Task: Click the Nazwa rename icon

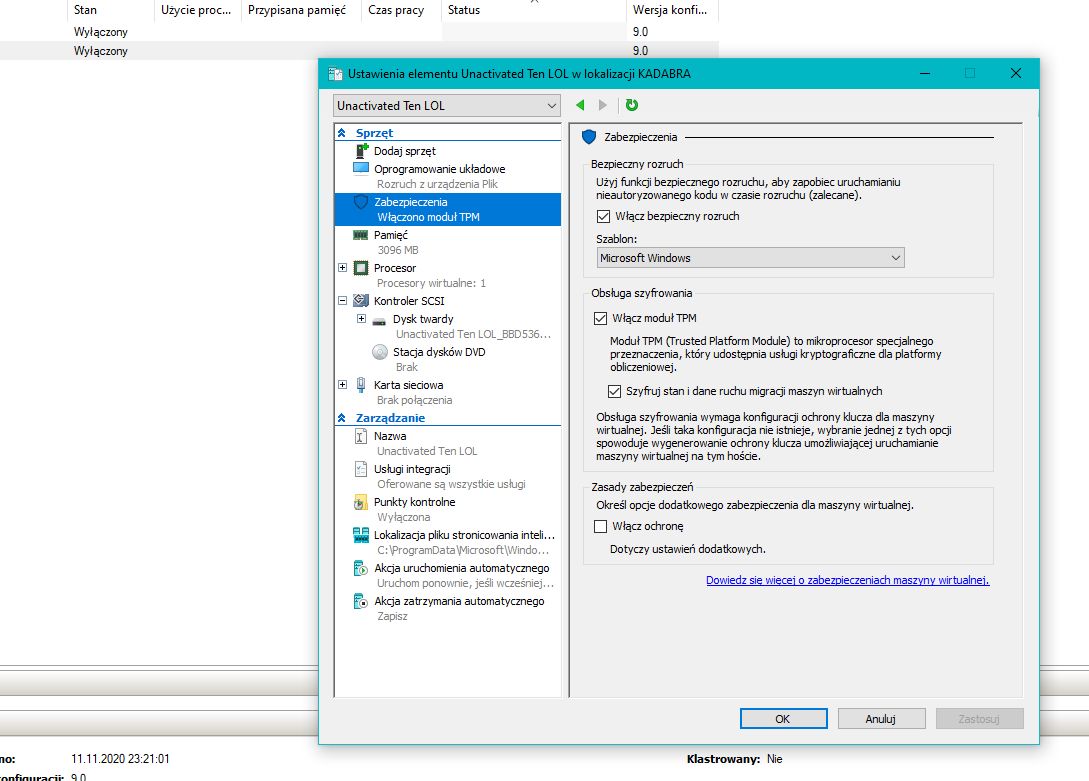Action: click(x=360, y=436)
